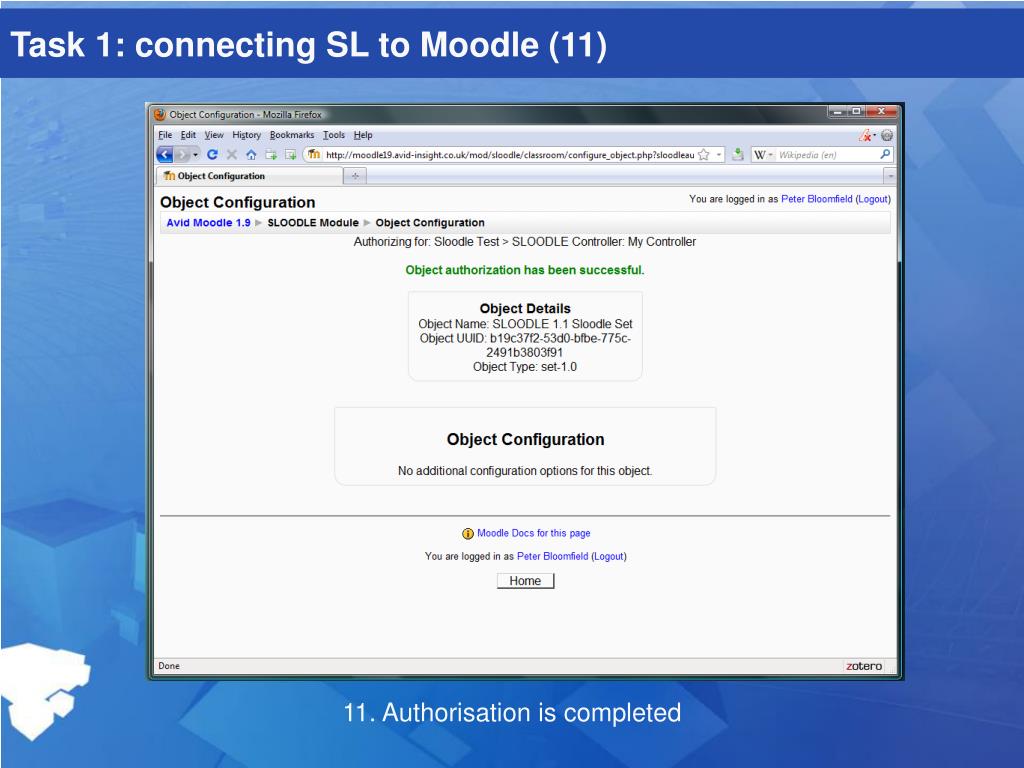Click the top Logout link

click(x=873, y=199)
